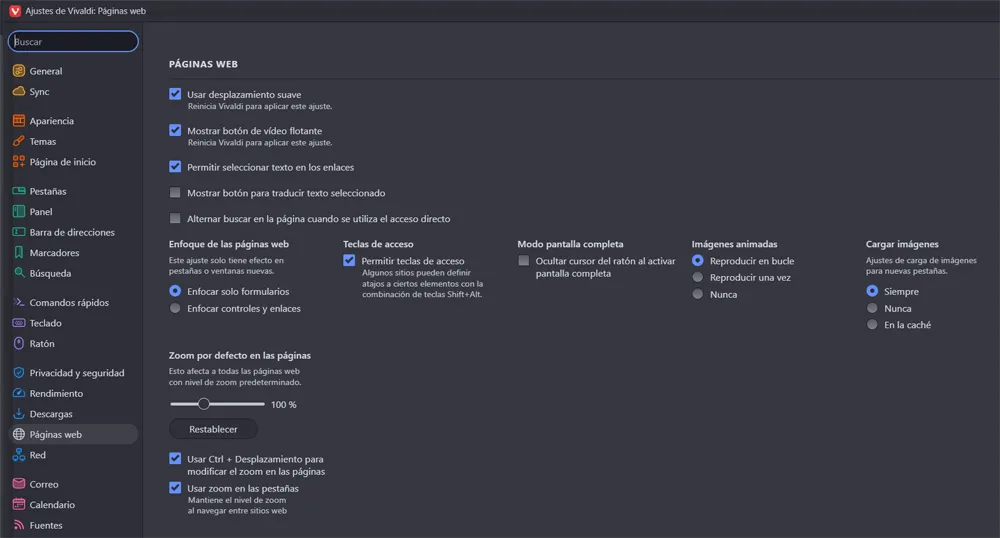Image resolution: width=1000 pixels, height=538 pixels.
Task: Select Enfocar solo formularios radio button
Action: coord(175,291)
